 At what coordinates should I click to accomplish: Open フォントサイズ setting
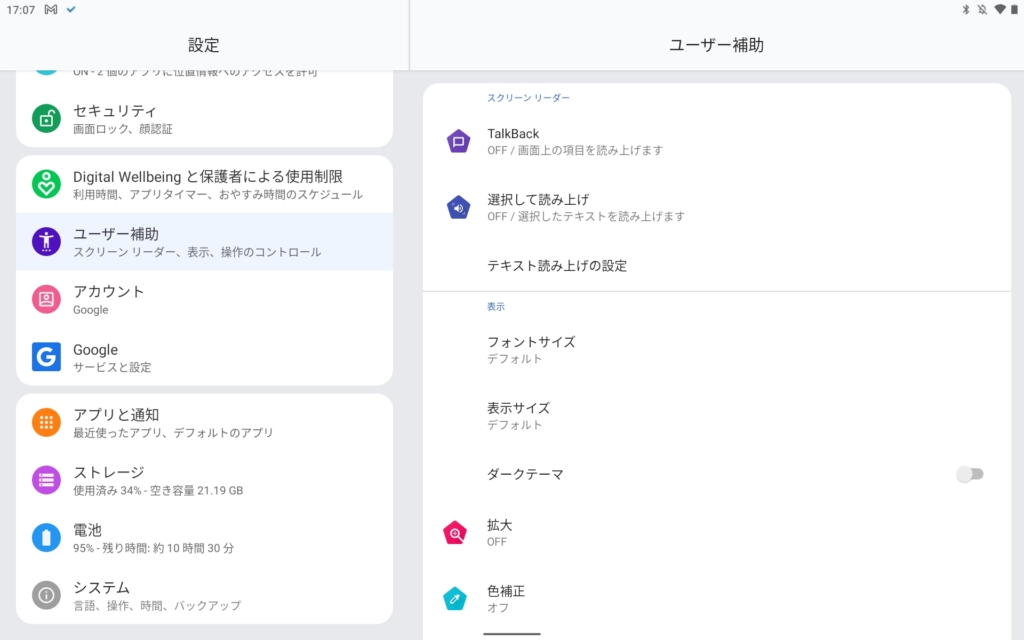click(531, 349)
